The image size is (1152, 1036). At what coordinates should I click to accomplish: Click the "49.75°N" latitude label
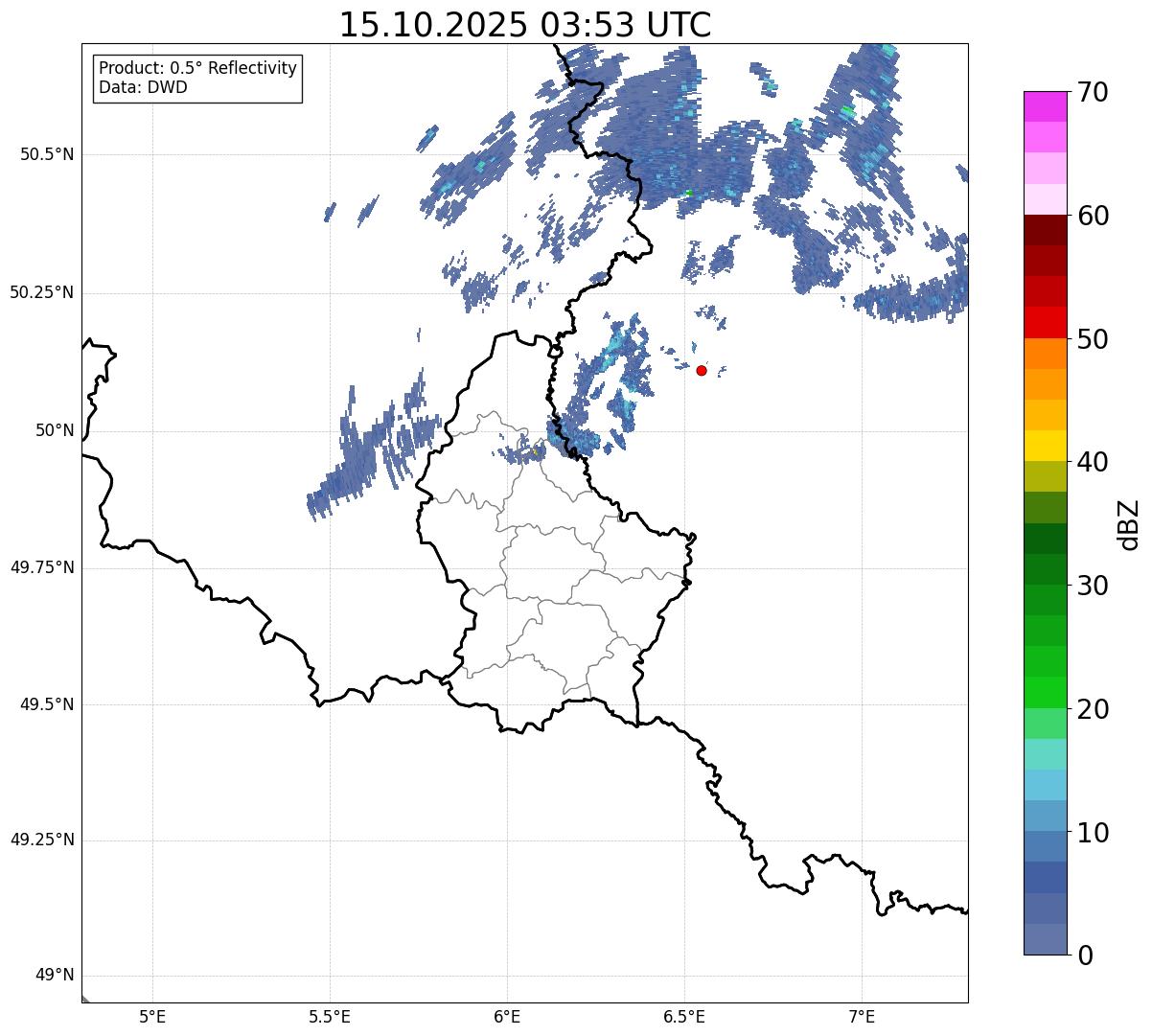(42, 567)
